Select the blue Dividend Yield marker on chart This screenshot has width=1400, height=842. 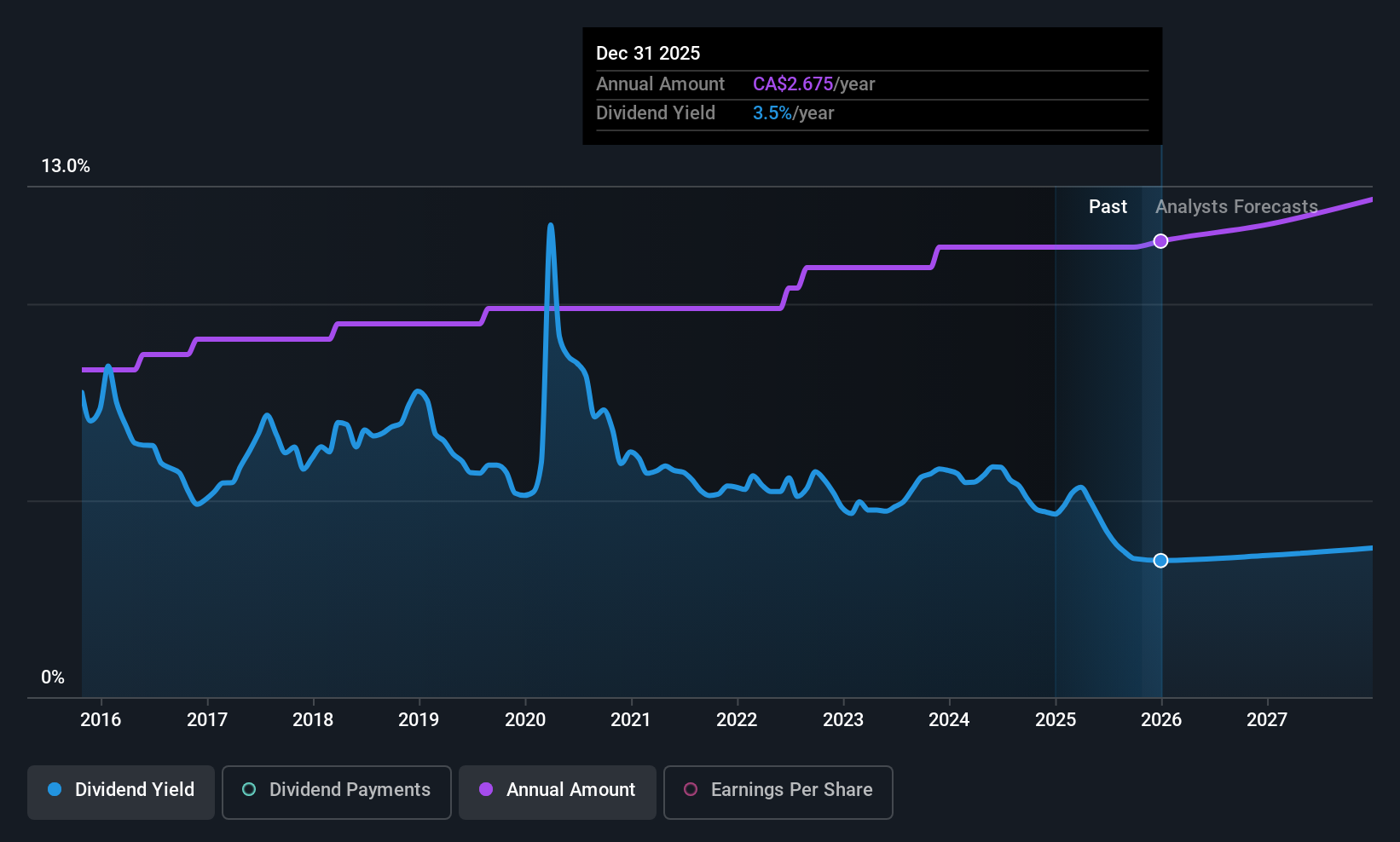1160,560
